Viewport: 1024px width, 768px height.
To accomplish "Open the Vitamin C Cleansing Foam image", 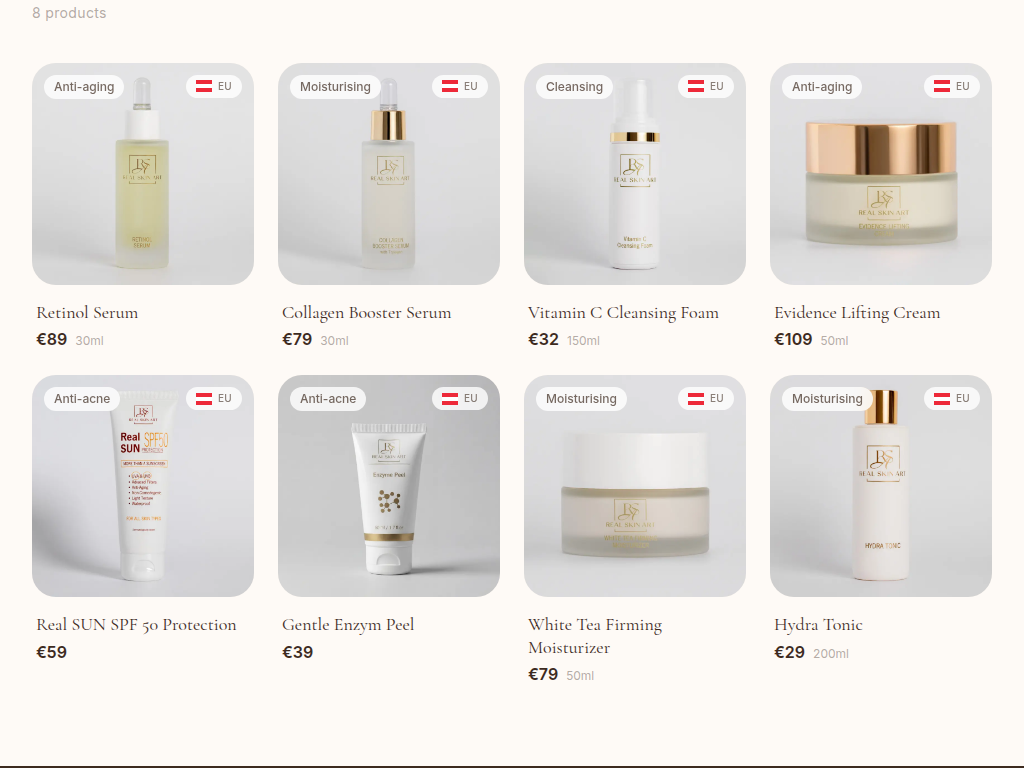I will pos(635,174).
